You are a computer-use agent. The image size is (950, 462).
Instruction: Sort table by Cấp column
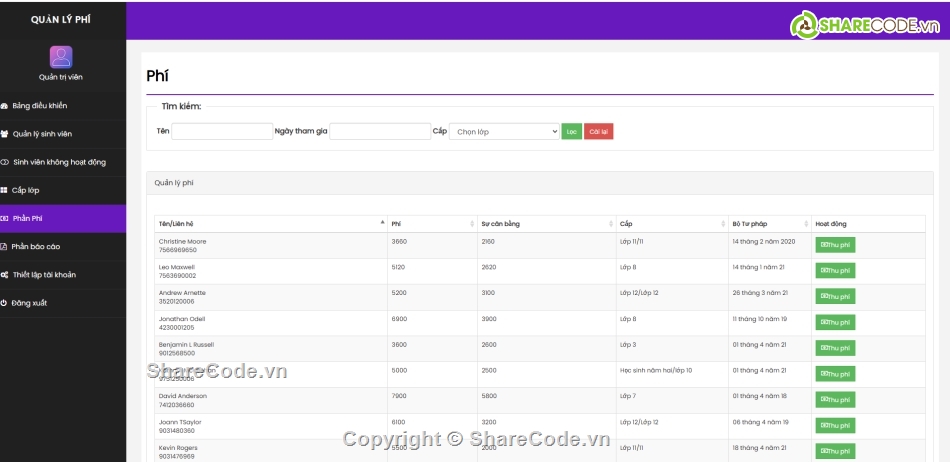(x=672, y=223)
